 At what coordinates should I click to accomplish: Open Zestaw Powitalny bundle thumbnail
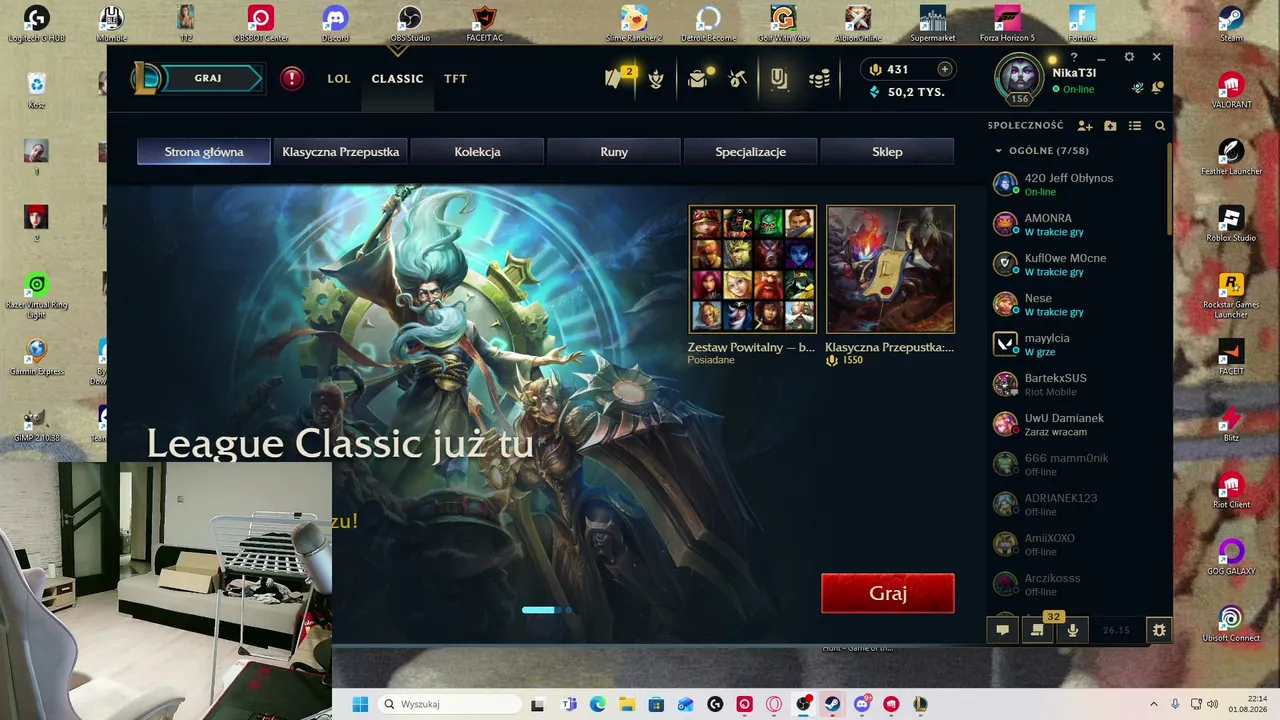pyautogui.click(x=753, y=269)
